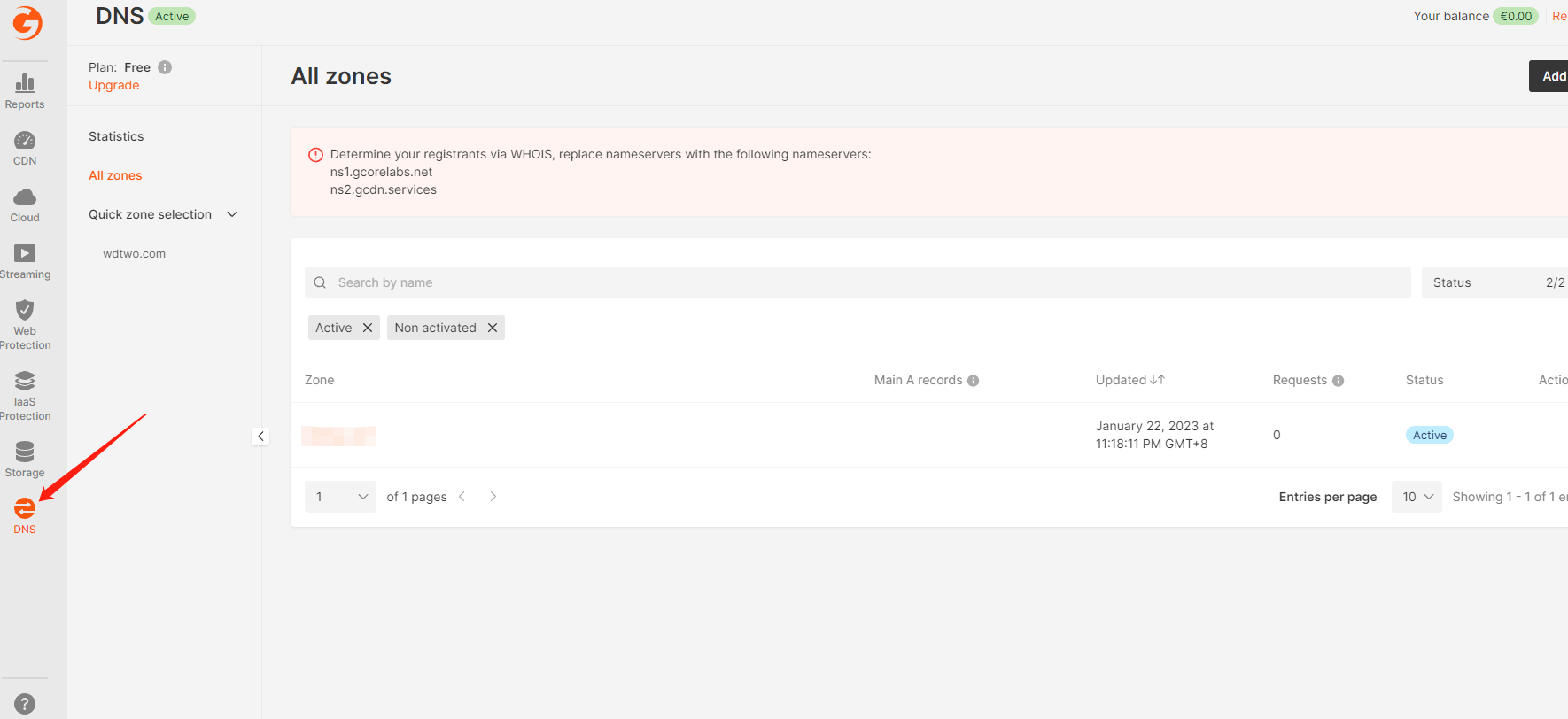Open the entries per page dropdown

1417,497
